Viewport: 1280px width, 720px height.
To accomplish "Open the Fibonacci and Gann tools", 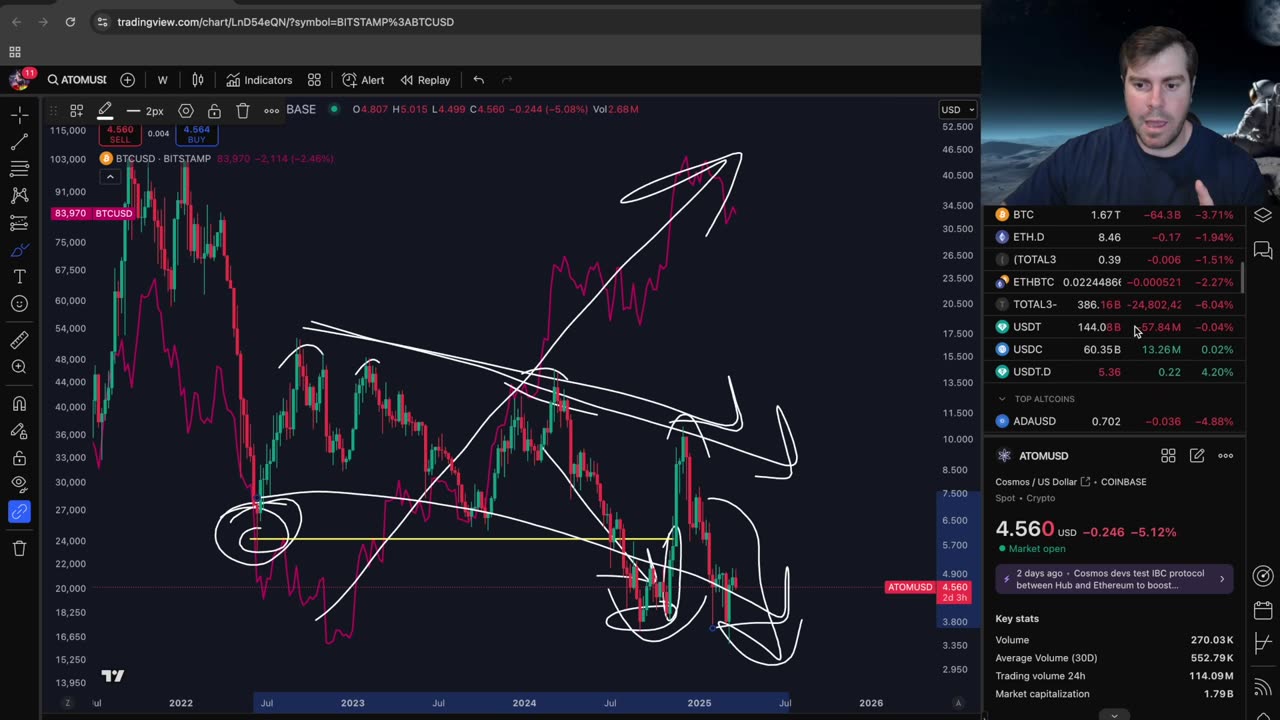I will (19, 169).
